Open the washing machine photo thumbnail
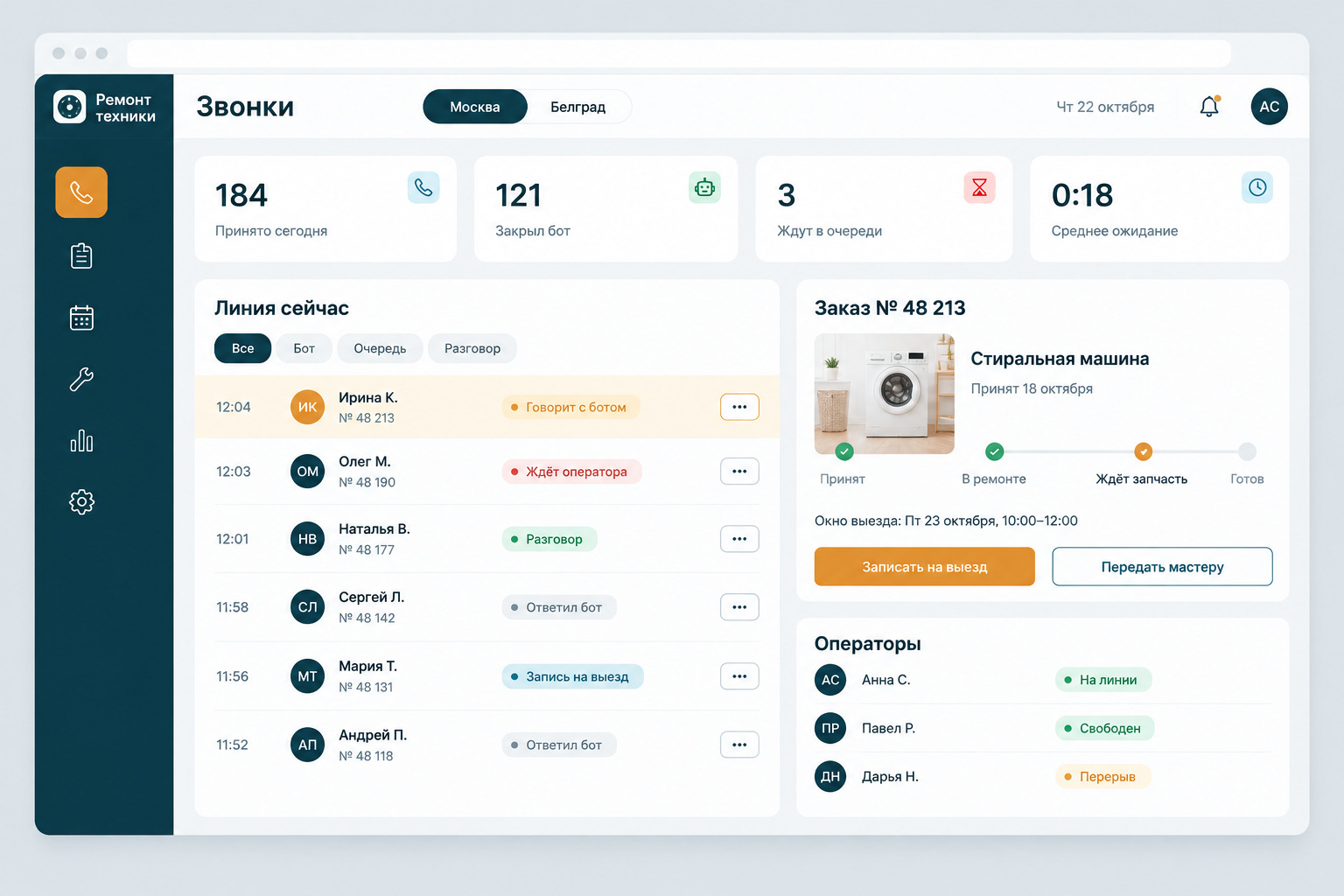Image resolution: width=1344 pixels, height=896 pixels. pos(885,394)
